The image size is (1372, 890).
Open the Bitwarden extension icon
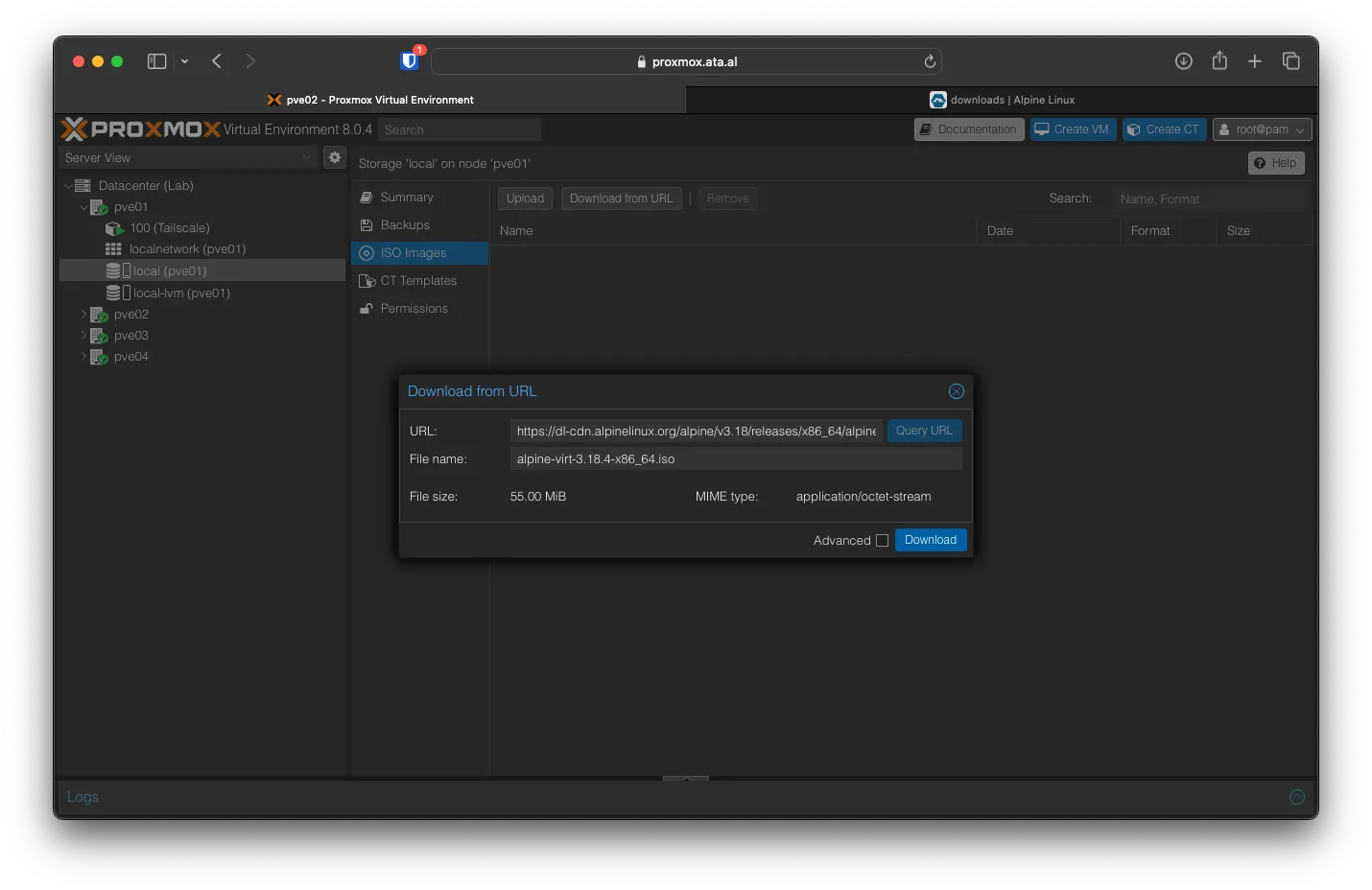[x=410, y=60]
